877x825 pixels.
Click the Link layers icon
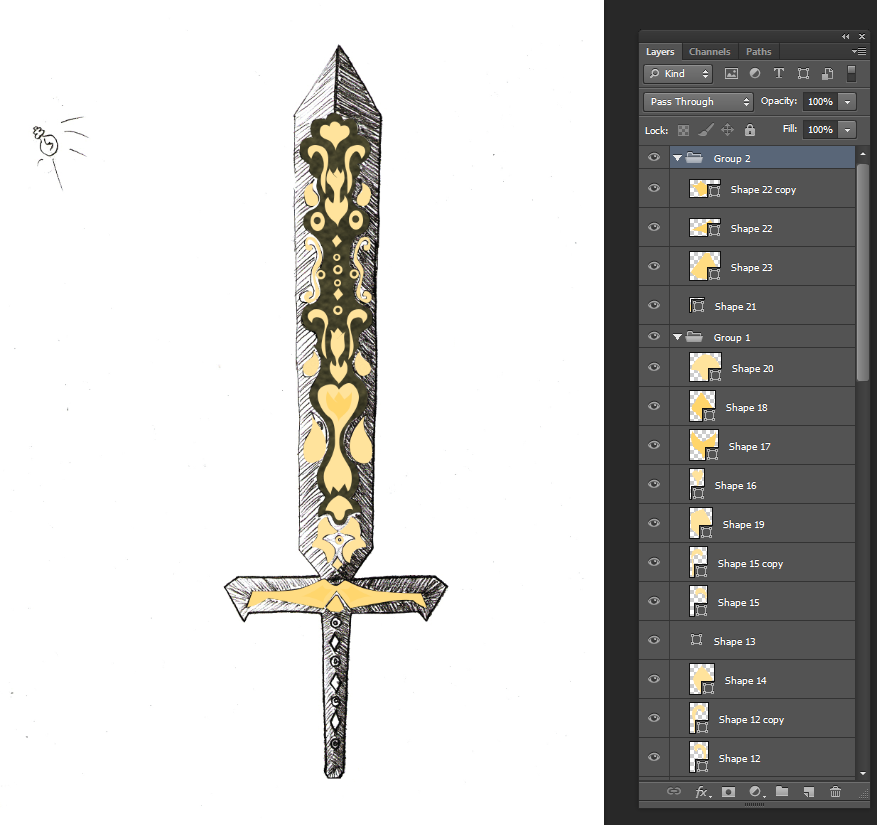tap(674, 791)
